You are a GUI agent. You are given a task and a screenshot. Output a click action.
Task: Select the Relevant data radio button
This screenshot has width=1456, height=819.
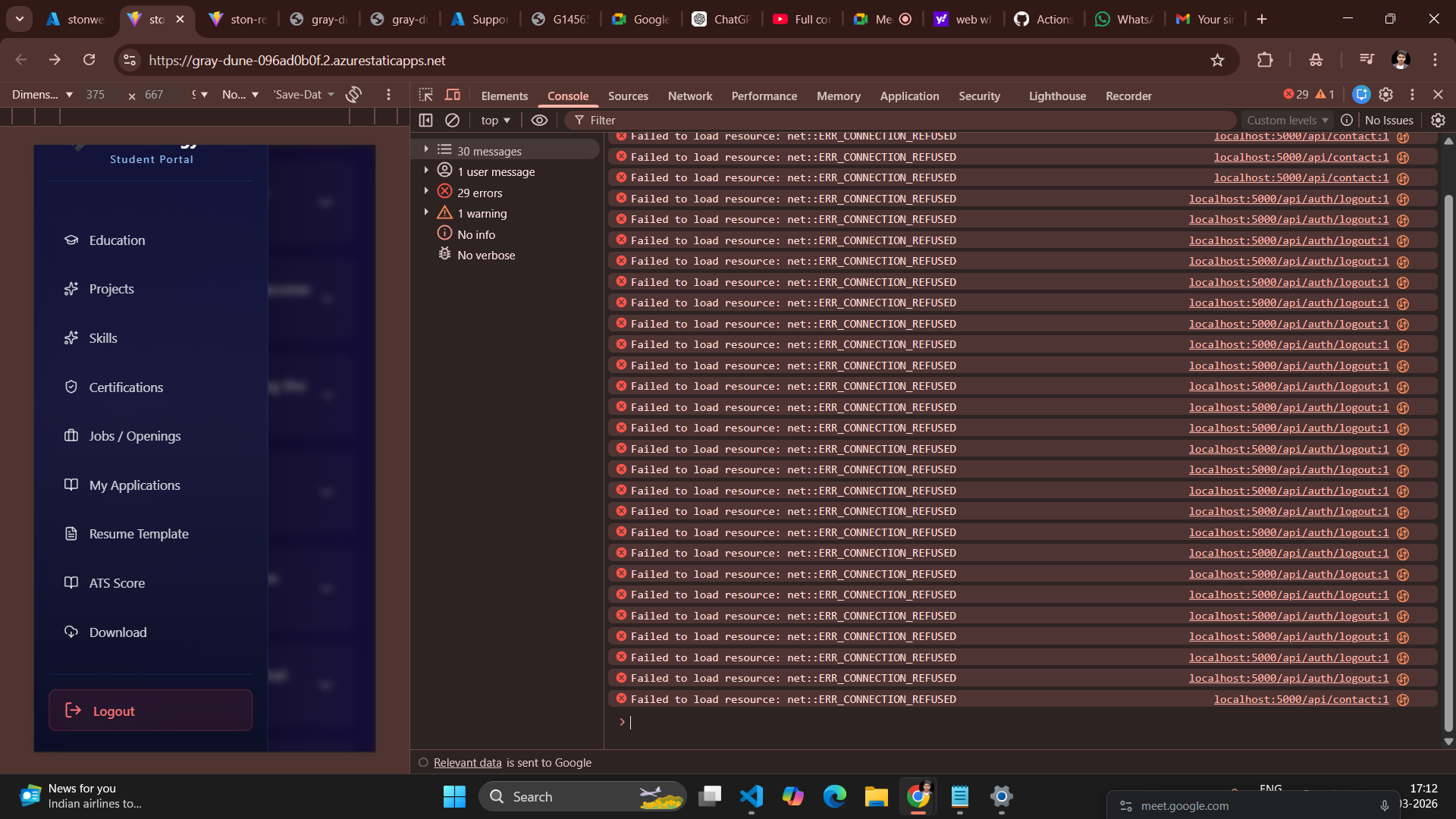422,763
